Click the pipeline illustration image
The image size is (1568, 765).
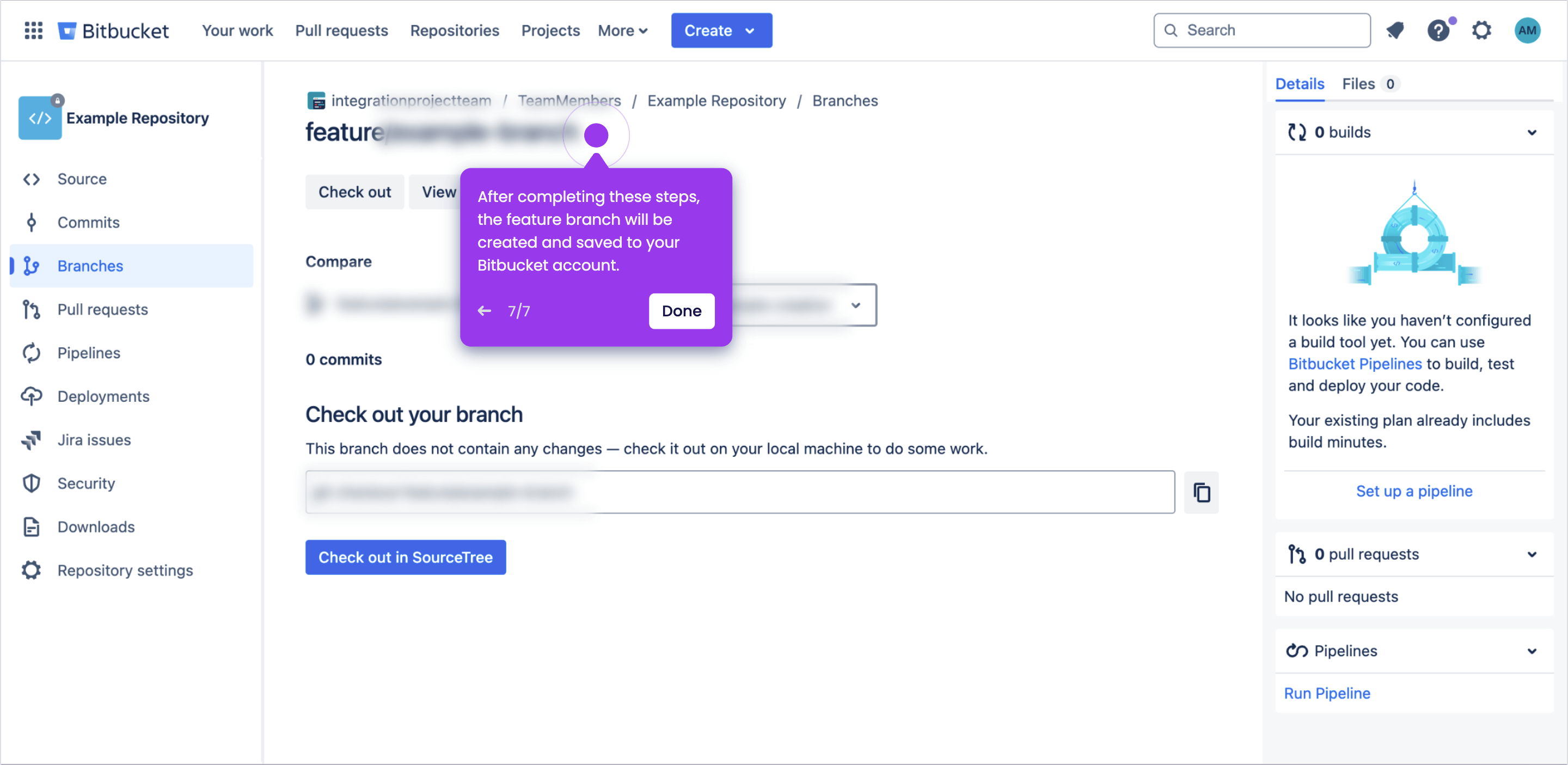[x=1413, y=234]
